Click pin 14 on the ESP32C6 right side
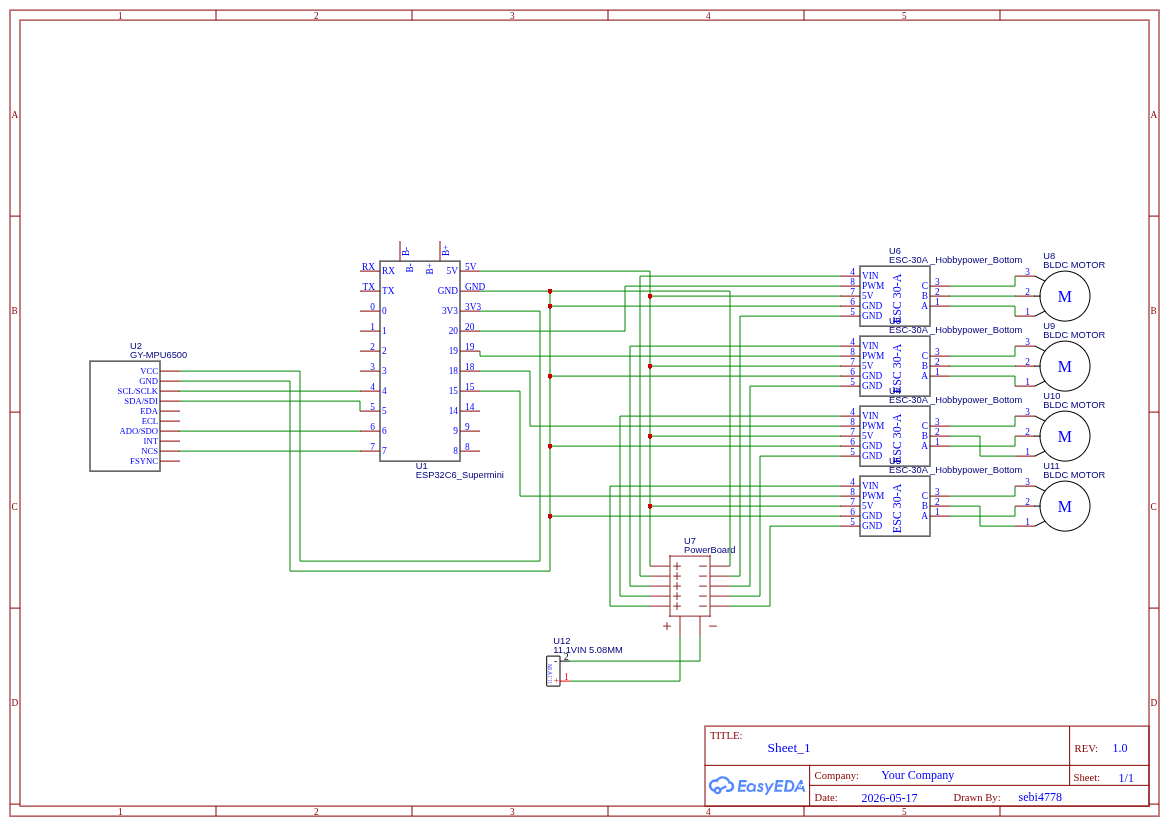 [x=453, y=411]
